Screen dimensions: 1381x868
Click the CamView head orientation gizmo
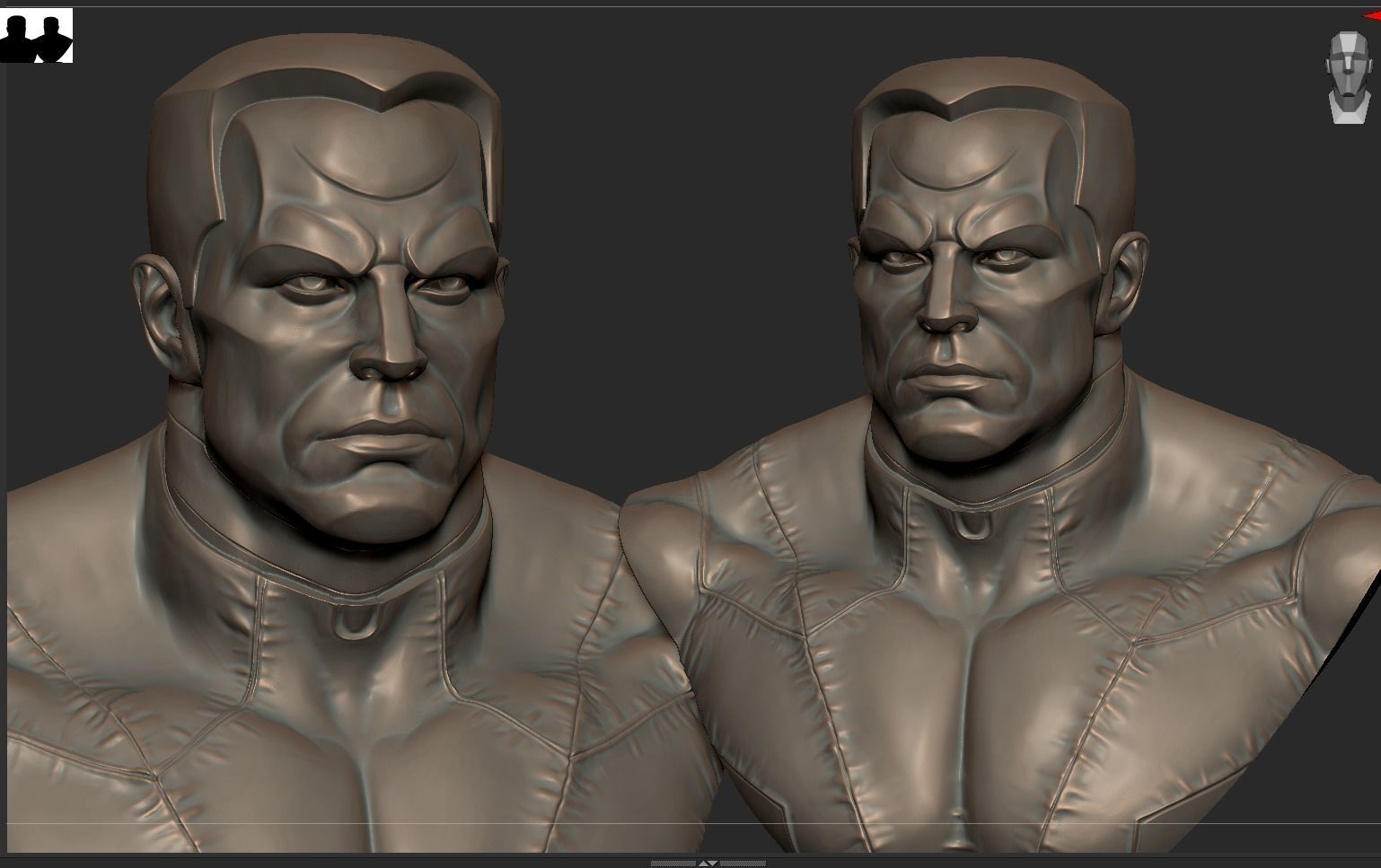tap(1347, 77)
